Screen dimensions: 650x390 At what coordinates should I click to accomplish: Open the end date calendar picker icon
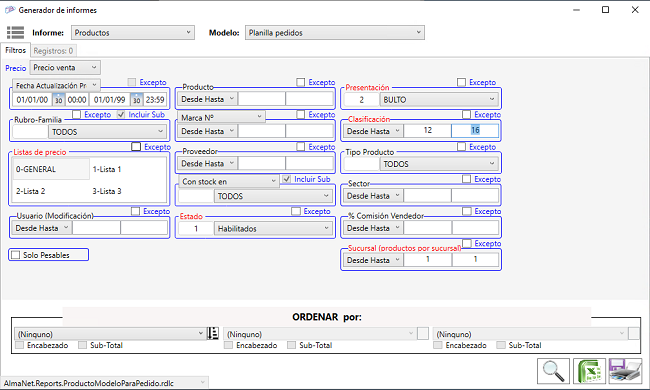[136, 99]
